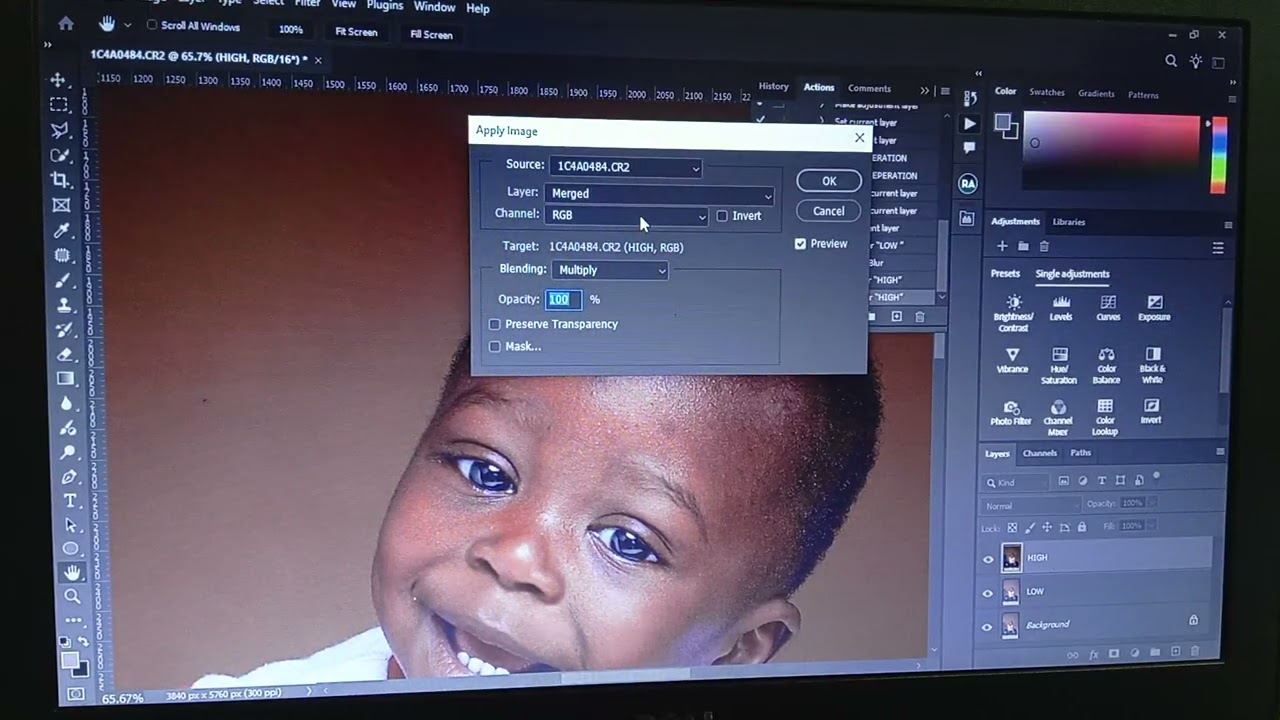Select the Rectangular Marquee tool
Screen dimensions: 1280x720
click(59, 105)
